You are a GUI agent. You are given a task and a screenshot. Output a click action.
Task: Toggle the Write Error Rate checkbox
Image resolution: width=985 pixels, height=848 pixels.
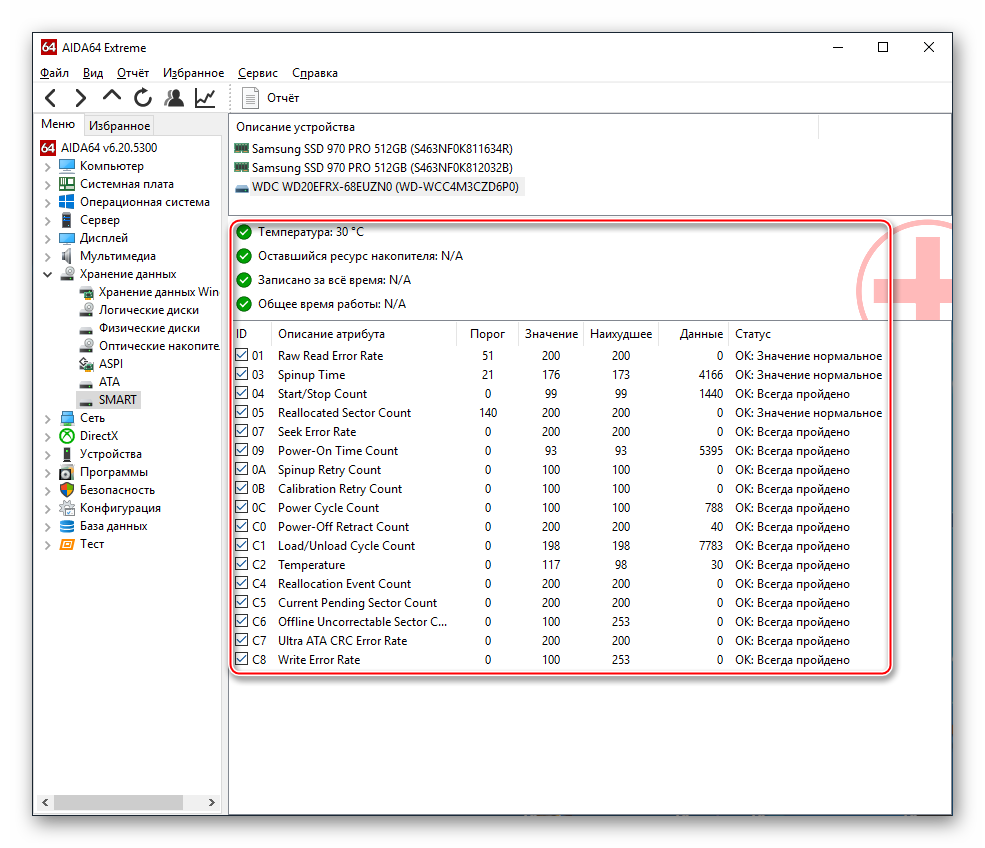point(242,660)
